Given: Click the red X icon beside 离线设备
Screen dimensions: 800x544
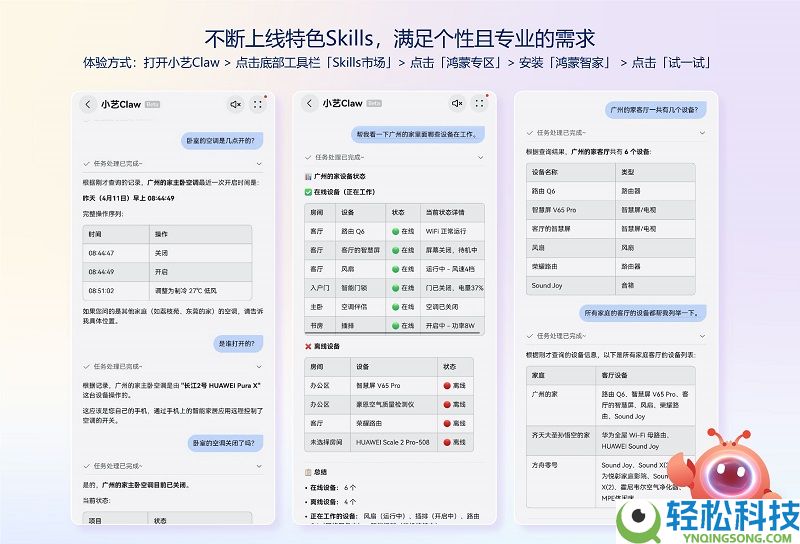Looking at the screenshot, I should [308, 347].
